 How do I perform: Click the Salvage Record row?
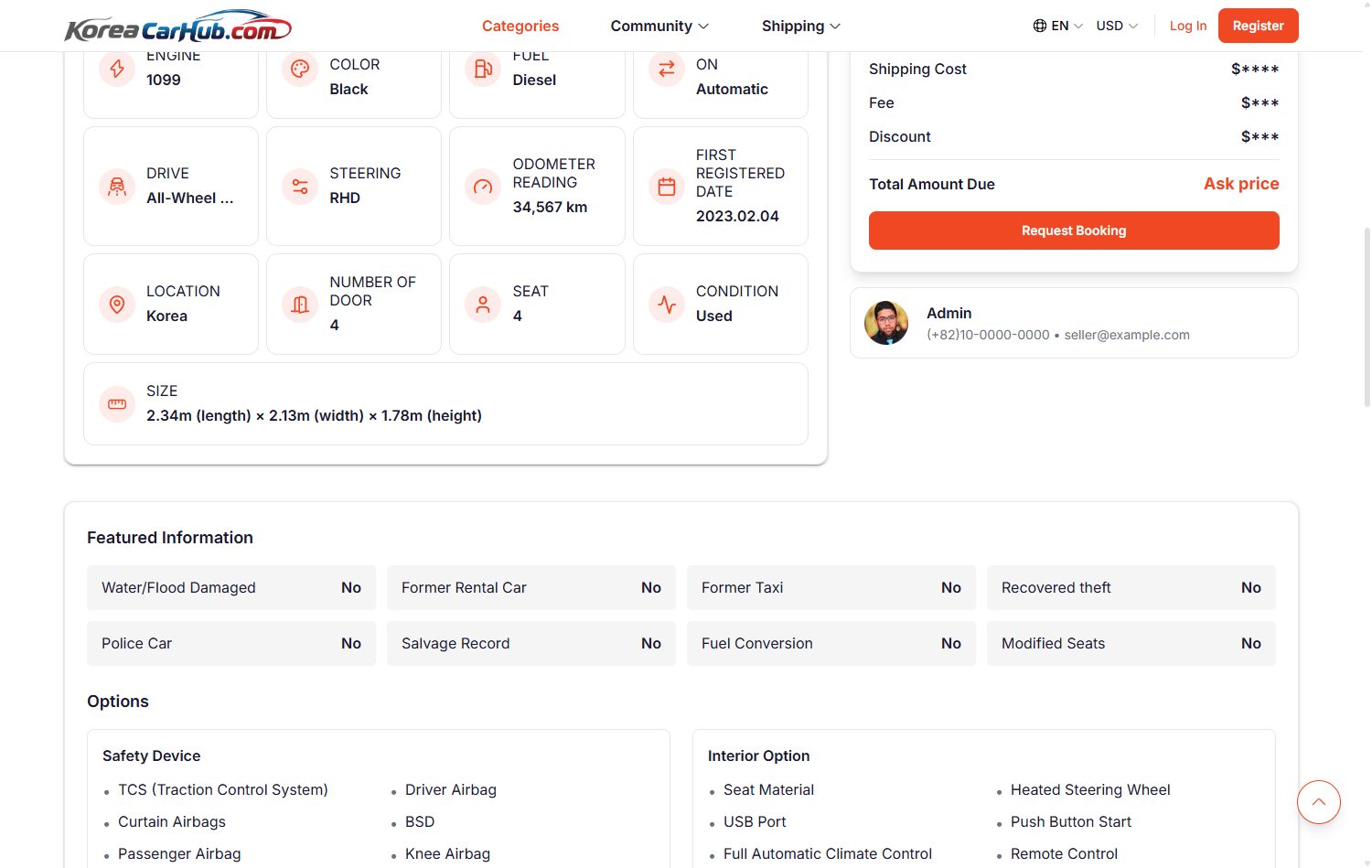point(531,644)
